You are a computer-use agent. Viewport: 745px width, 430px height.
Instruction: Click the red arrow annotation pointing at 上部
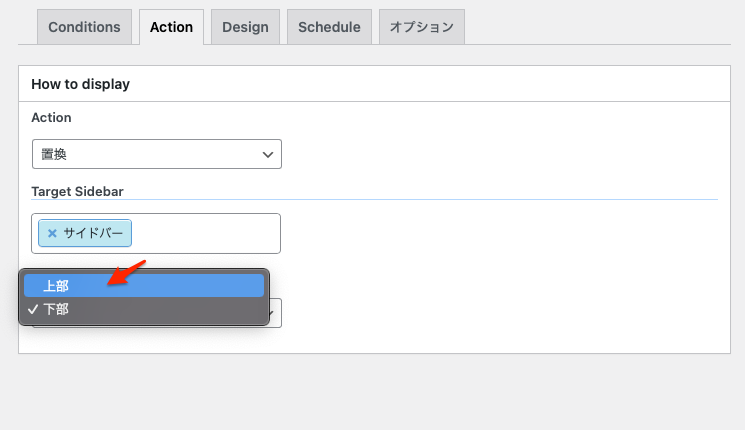pyautogui.click(x=126, y=273)
